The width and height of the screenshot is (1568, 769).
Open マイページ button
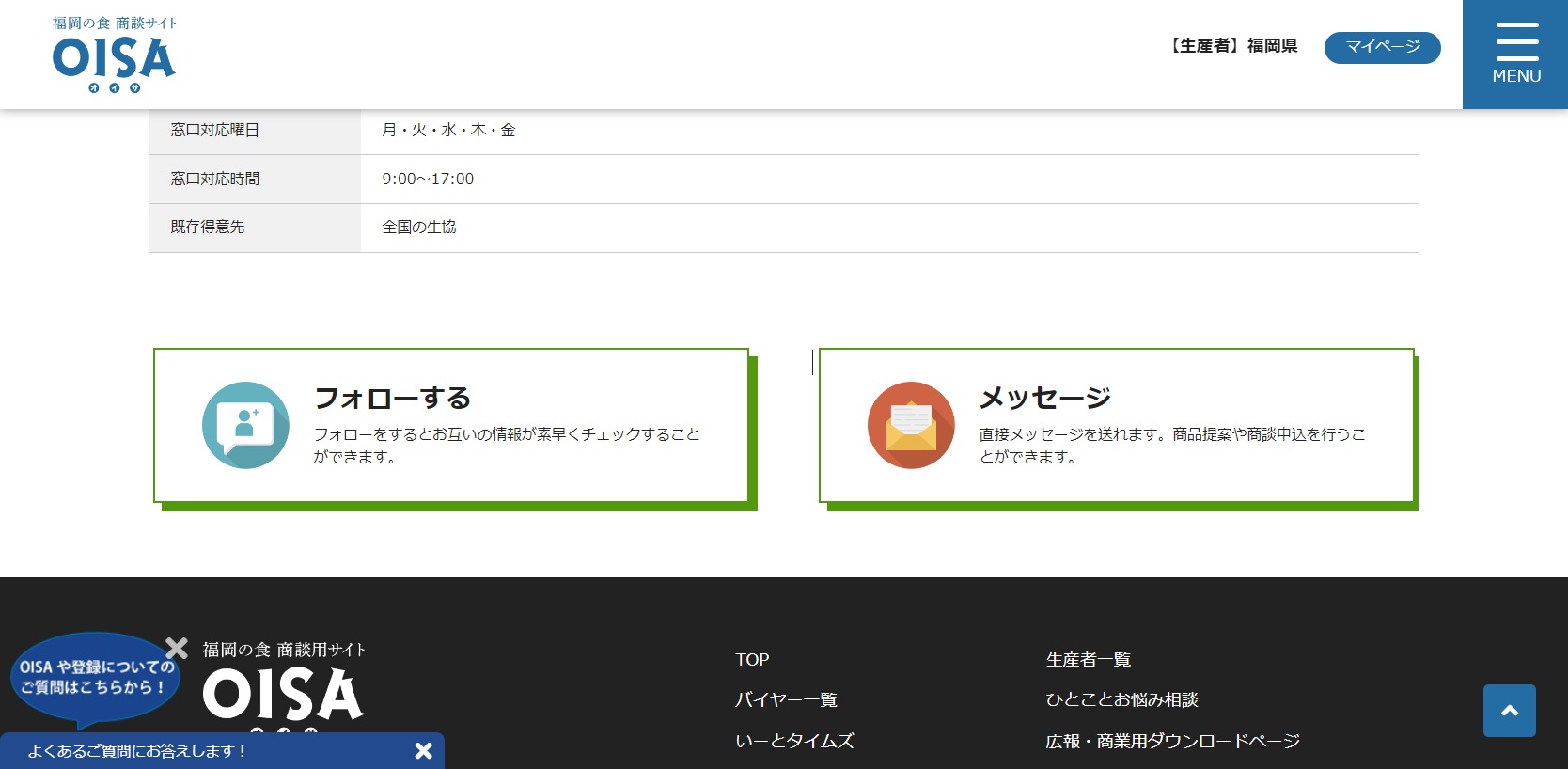(1382, 47)
